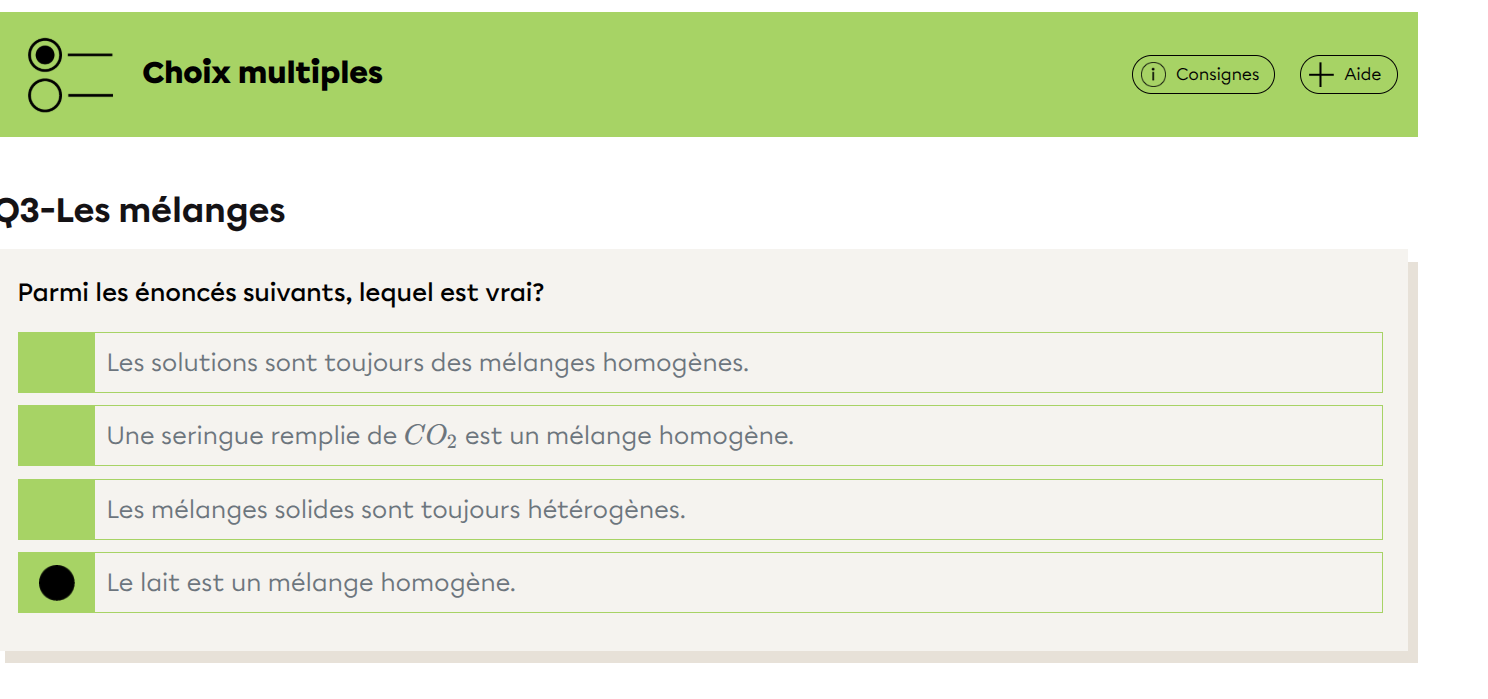Open the Aide help button
The image size is (1488, 699).
(1348, 75)
